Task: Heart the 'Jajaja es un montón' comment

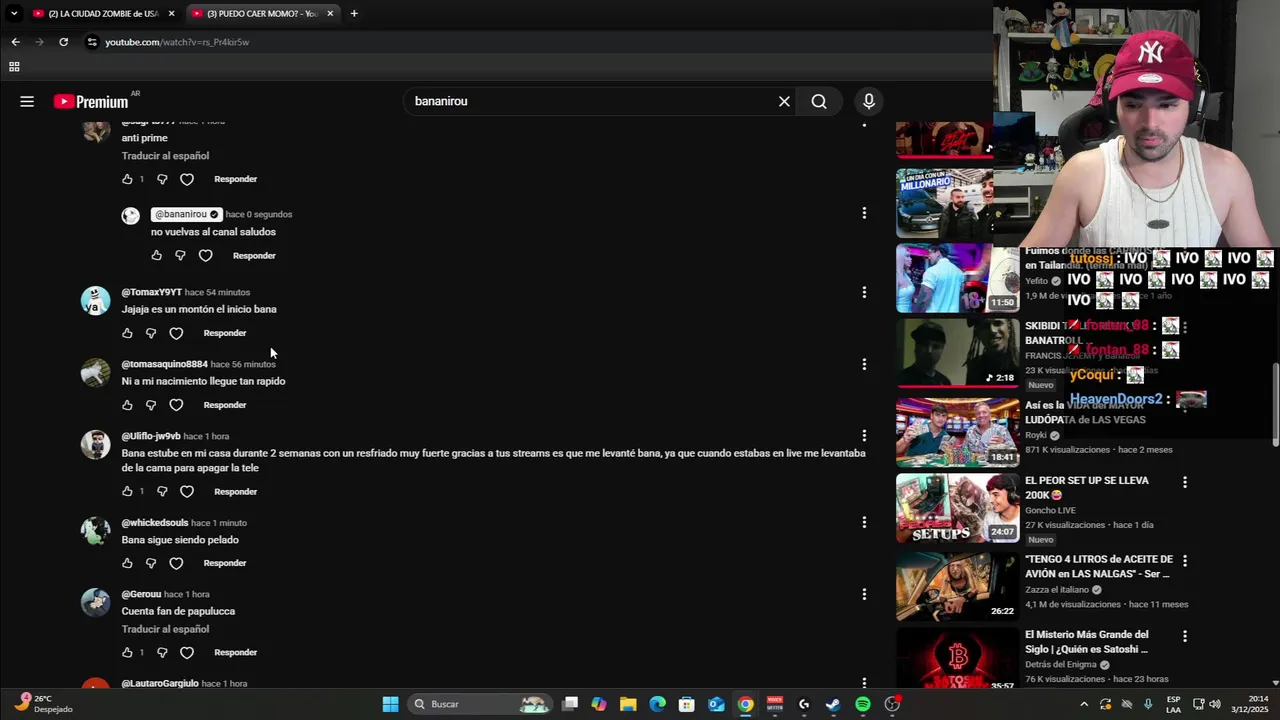Action: click(x=176, y=333)
